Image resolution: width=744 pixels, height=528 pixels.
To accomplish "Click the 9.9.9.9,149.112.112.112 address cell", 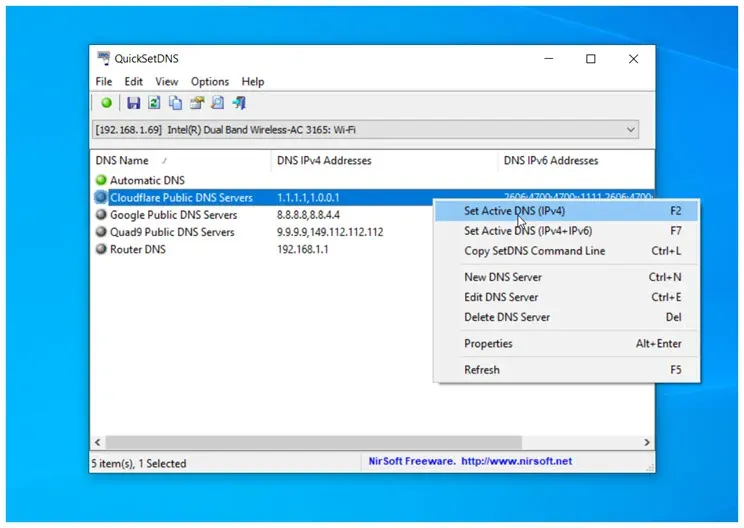I will tap(330, 232).
